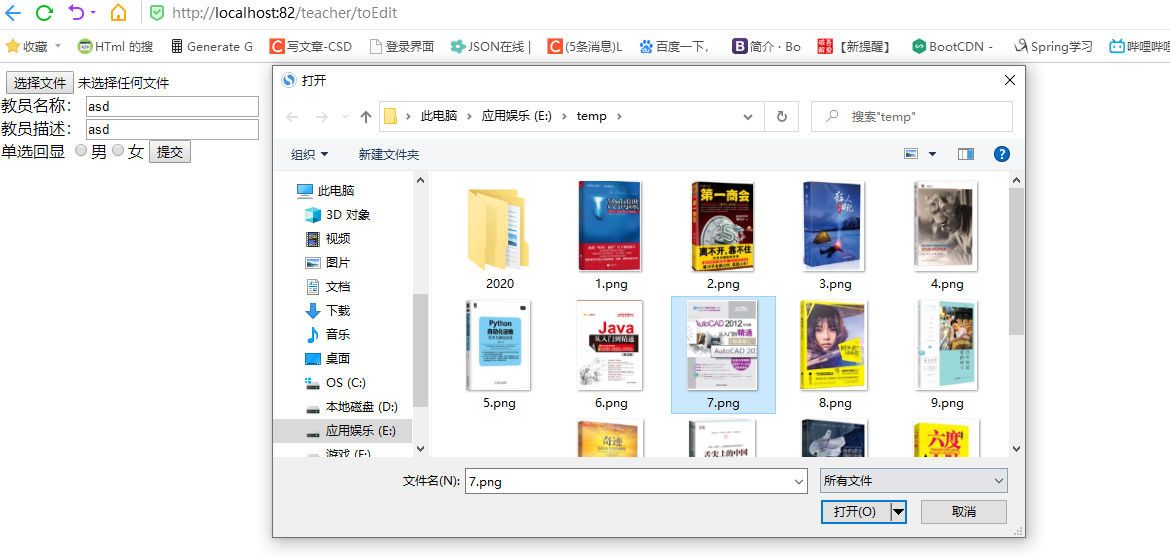Open the BootCDN bookmark
Viewport: 1170px width, 556px height.
[952, 46]
